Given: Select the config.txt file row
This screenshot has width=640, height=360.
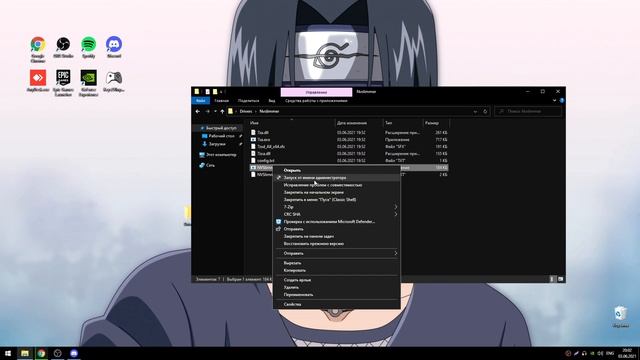Looking at the screenshot, I should click(x=349, y=161).
